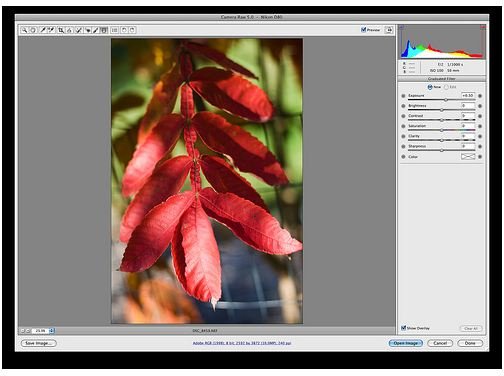Image resolution: width=504 pixels, height=376 pixels.
Task: Click the Contrast value field
Action: pos(468,116)
